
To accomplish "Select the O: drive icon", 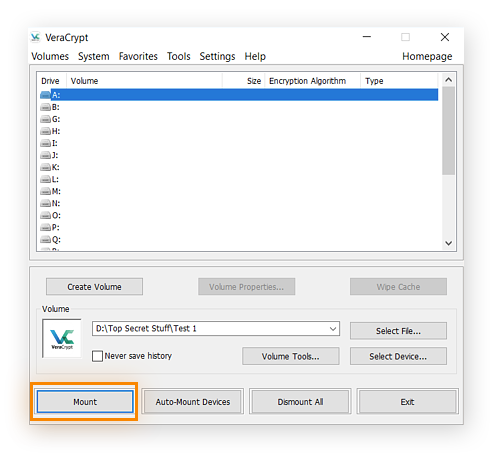I will pyautogui.click(x=45, y=215).
